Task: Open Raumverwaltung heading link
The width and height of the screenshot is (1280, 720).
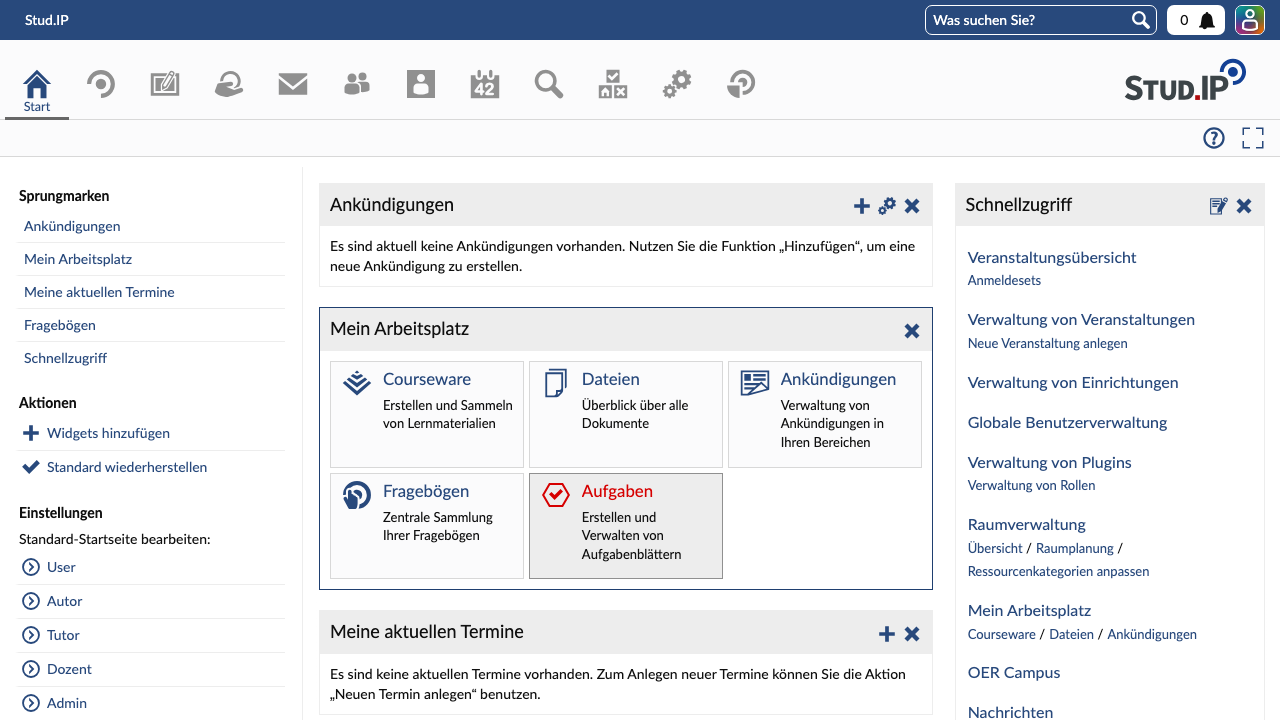Action: point(1027,524)
